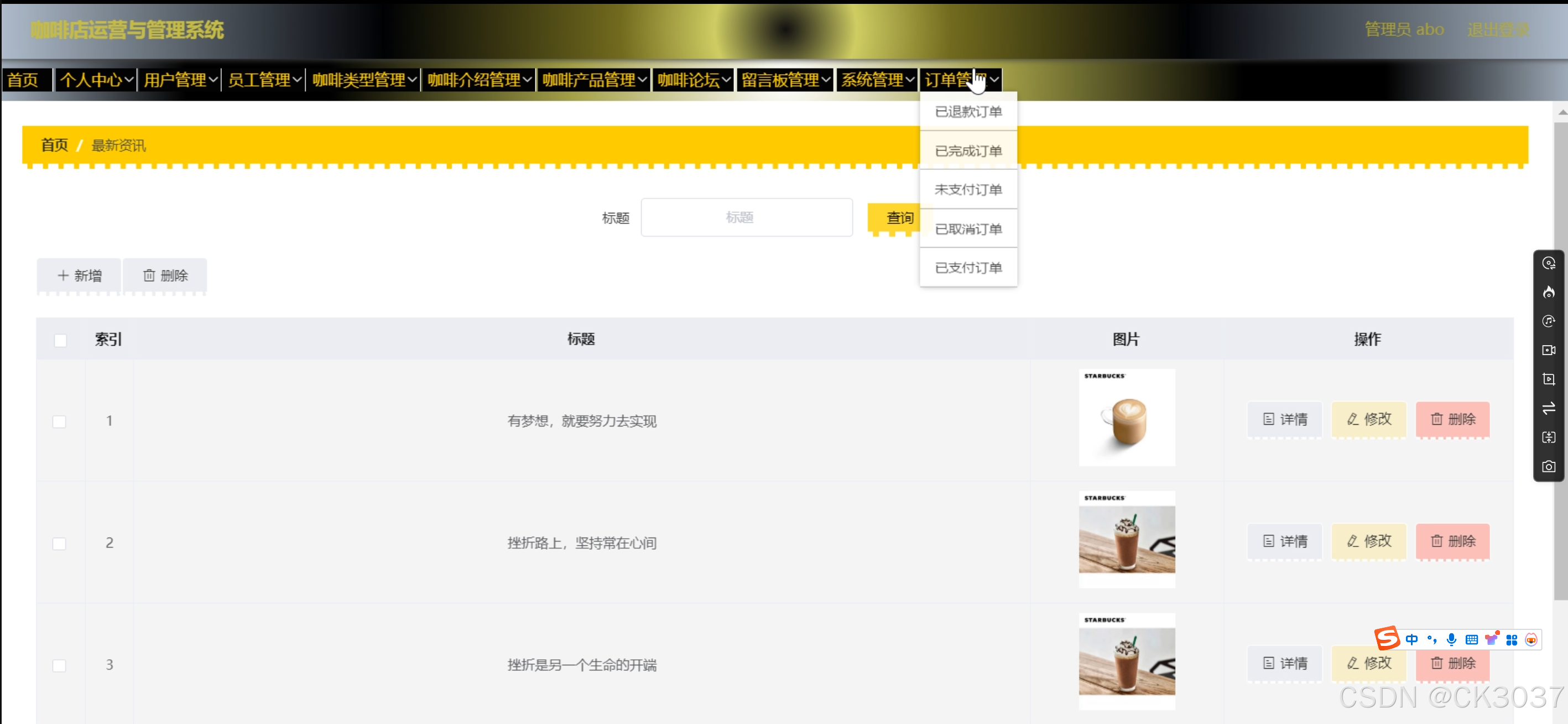Click the Sogou S logo in input toolbar
1568x724 pixels.
[1387, 638]
